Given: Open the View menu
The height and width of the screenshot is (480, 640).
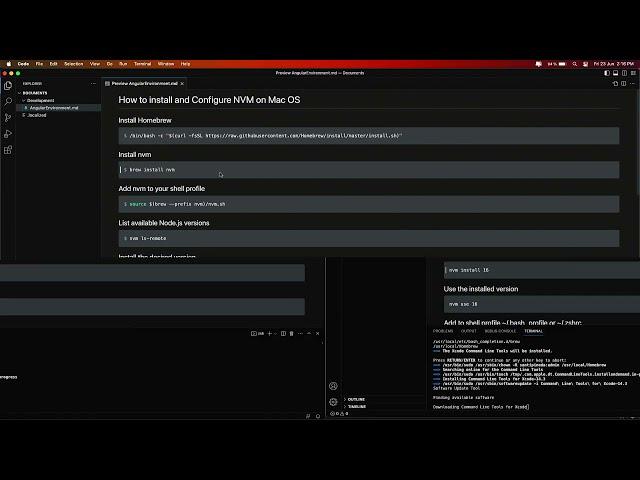Looking at the screenshot, I should click(x=95, y=64).
